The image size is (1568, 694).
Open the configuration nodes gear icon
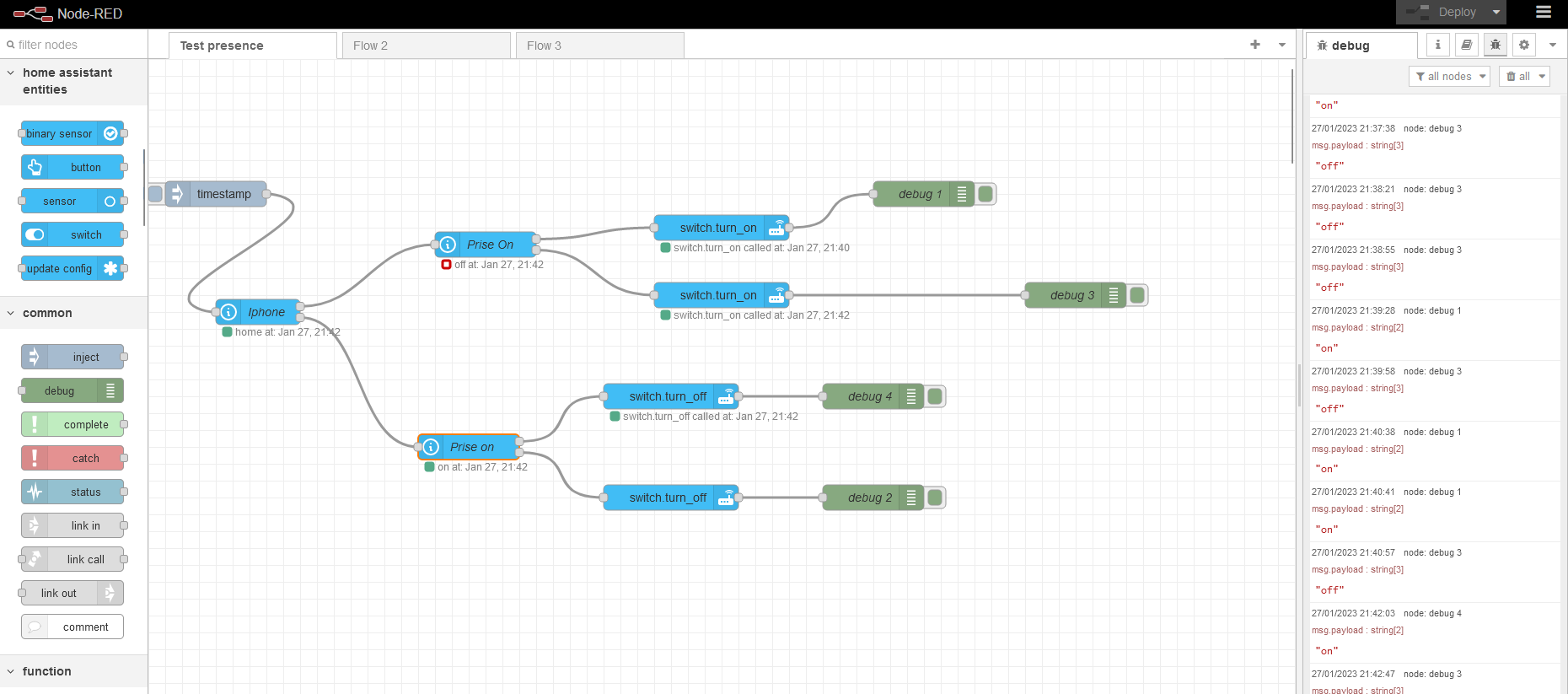pos(1523,45)
